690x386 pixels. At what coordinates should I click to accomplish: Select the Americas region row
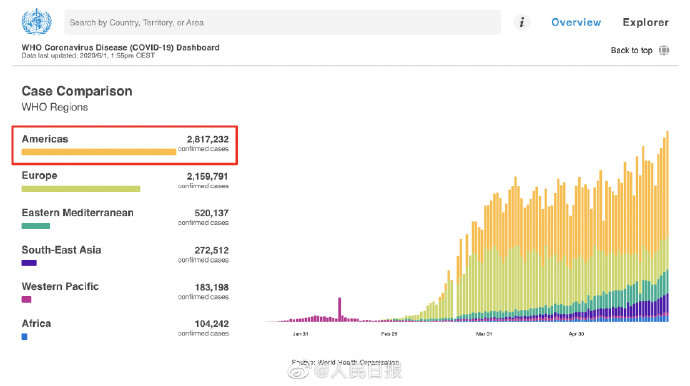tap(125, 145)
